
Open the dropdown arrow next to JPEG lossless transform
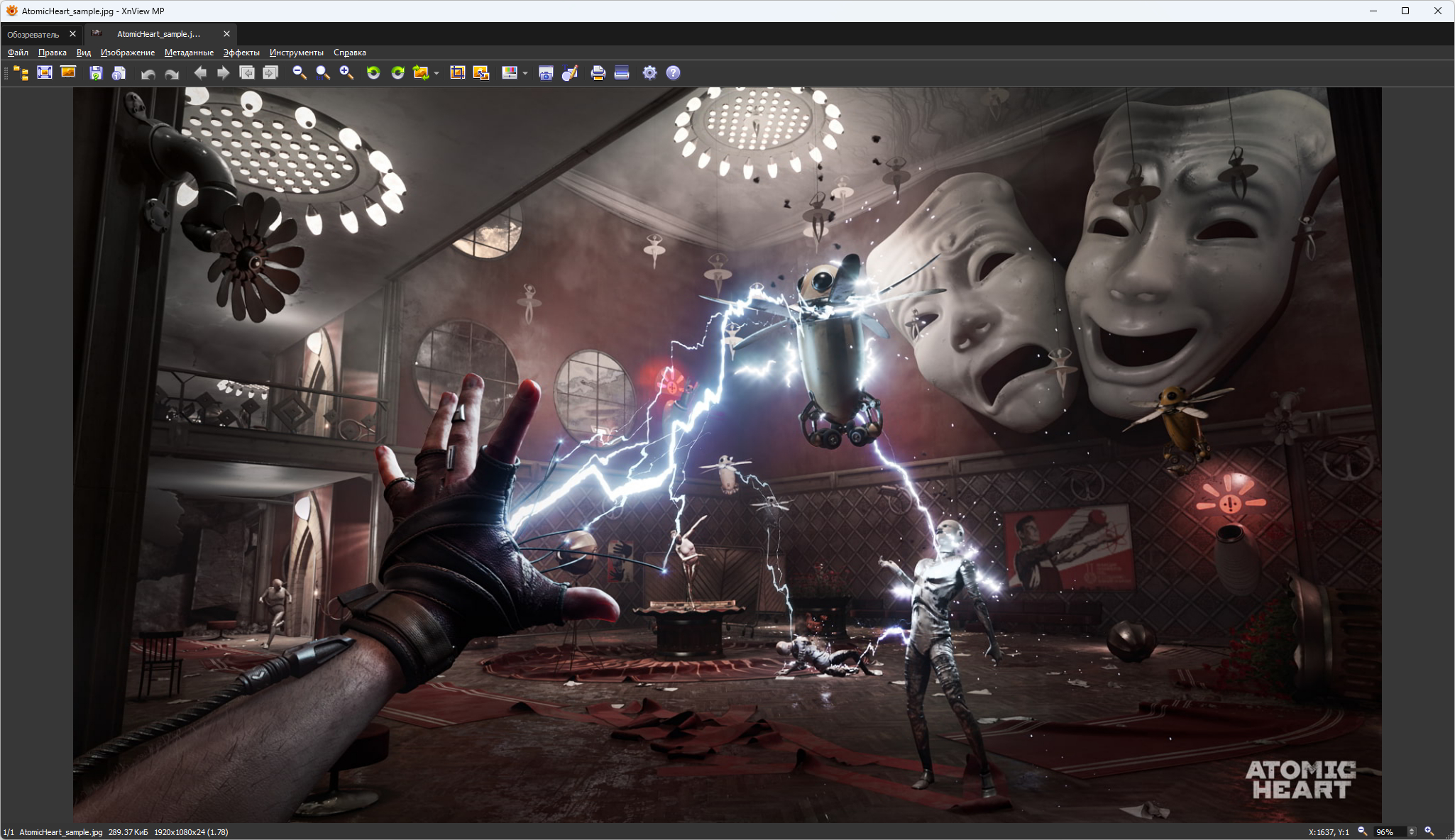pyautogui.click(x=436, y=73)
